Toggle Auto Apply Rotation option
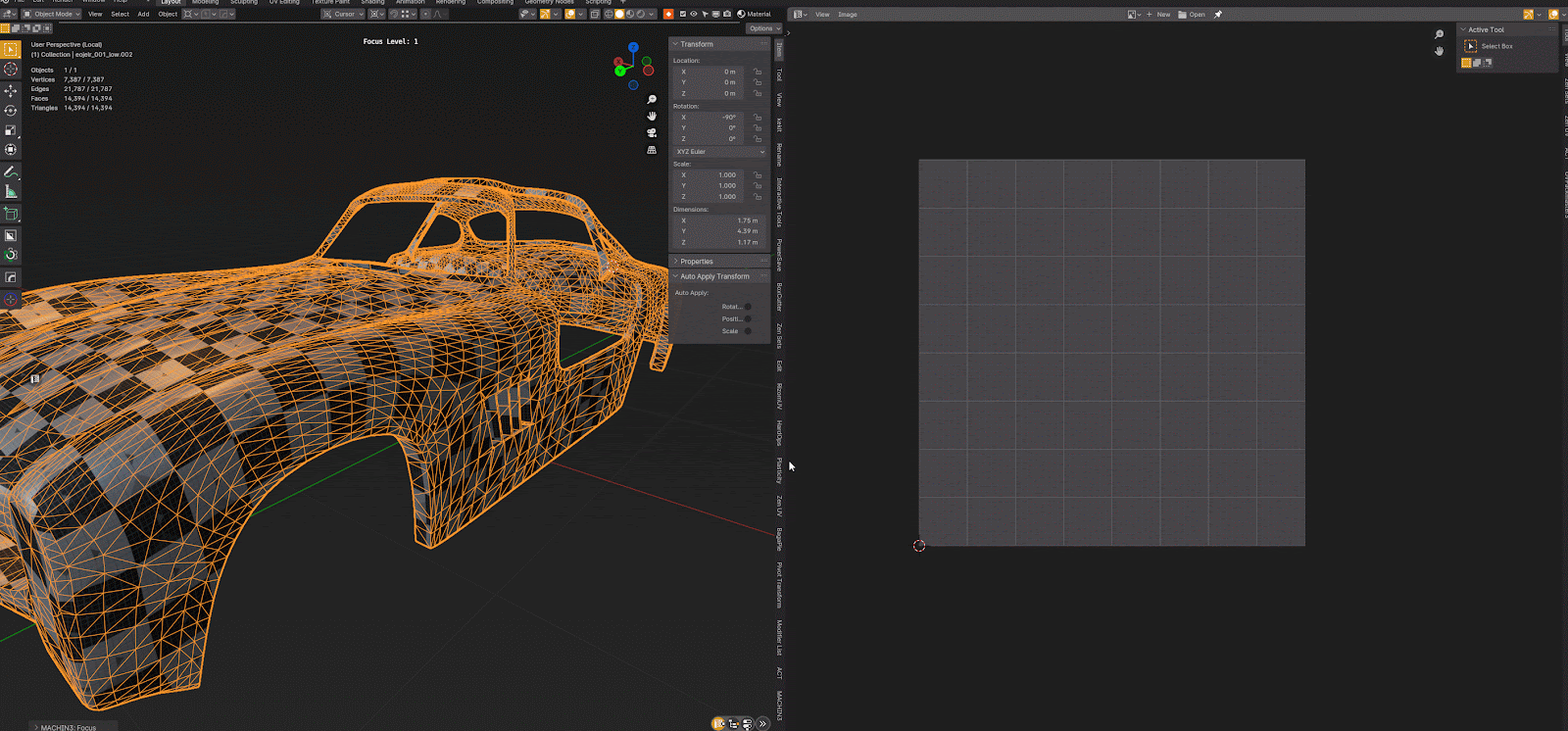 pyautogui.click(x=748, y=307)
